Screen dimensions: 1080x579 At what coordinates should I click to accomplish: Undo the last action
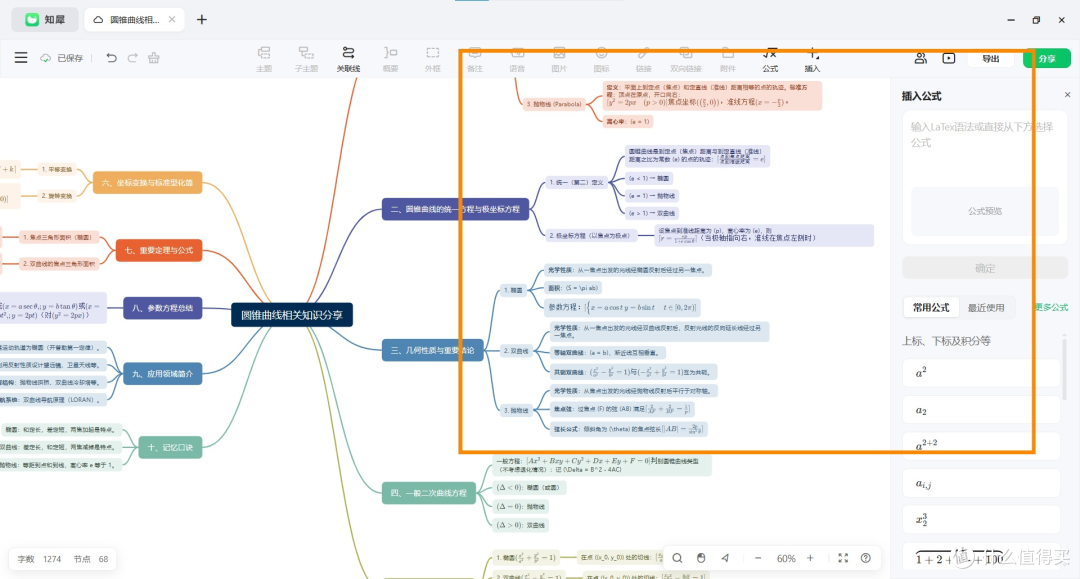click(111, 58)
